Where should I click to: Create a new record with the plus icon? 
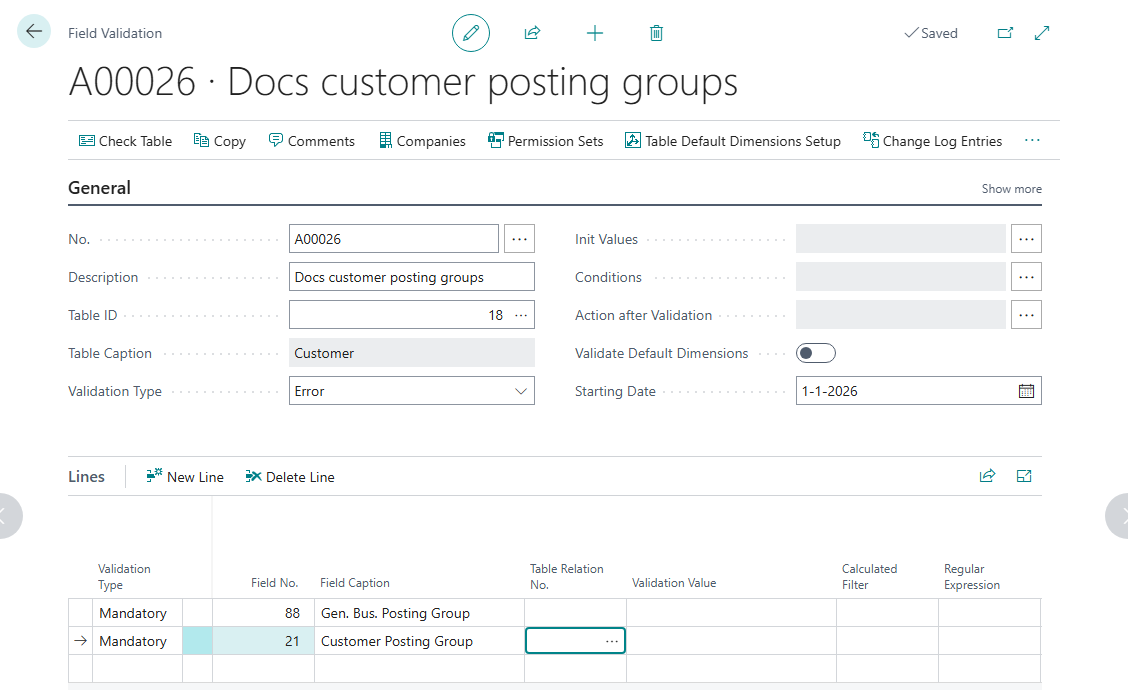pos(595,33)
